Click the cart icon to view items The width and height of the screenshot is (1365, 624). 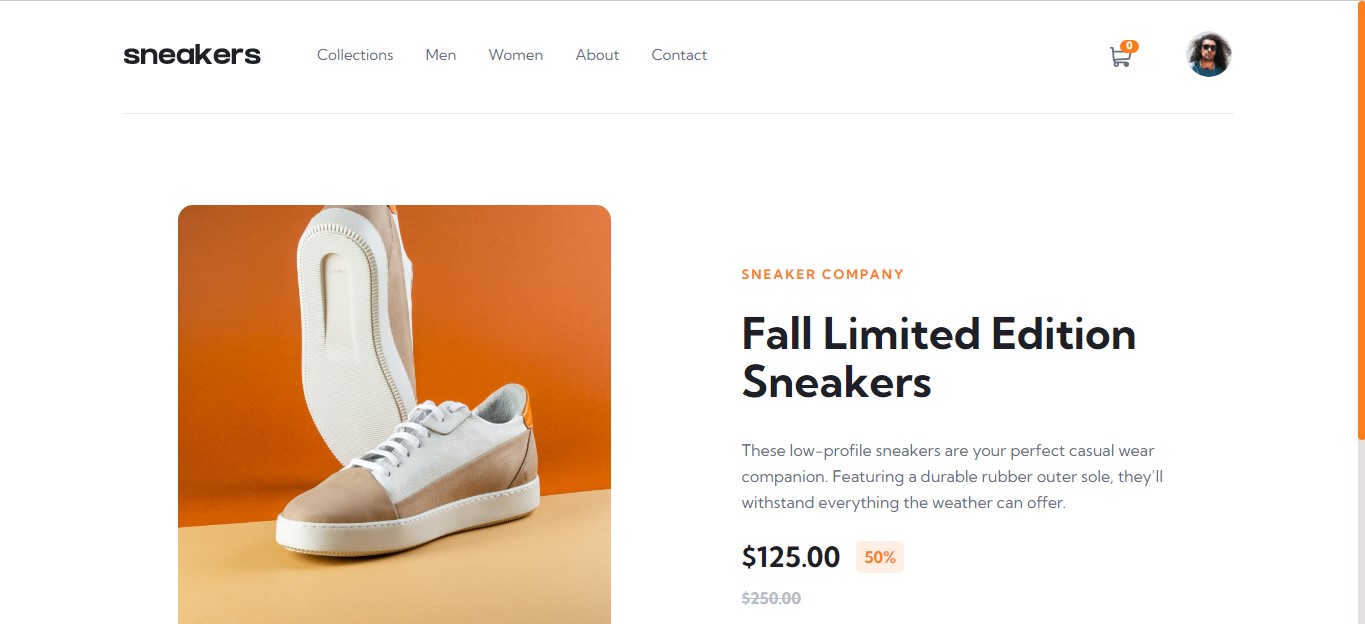(x=1120, y=57)
